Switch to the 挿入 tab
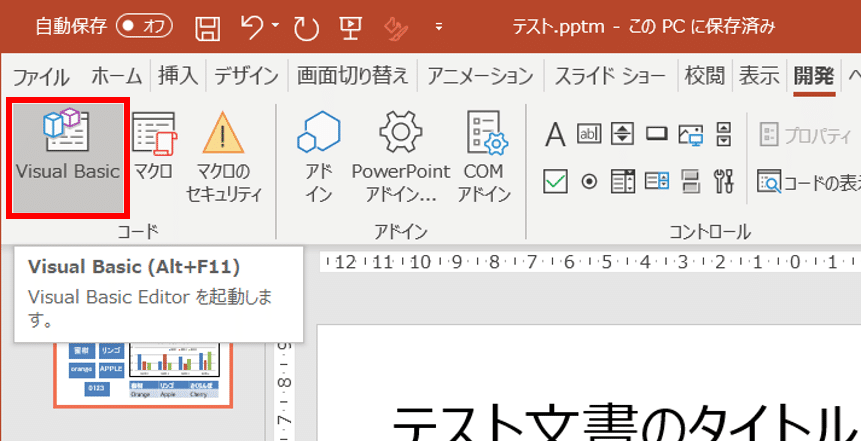This screenshot has height=441, width=861. click(x=178, y=76)
